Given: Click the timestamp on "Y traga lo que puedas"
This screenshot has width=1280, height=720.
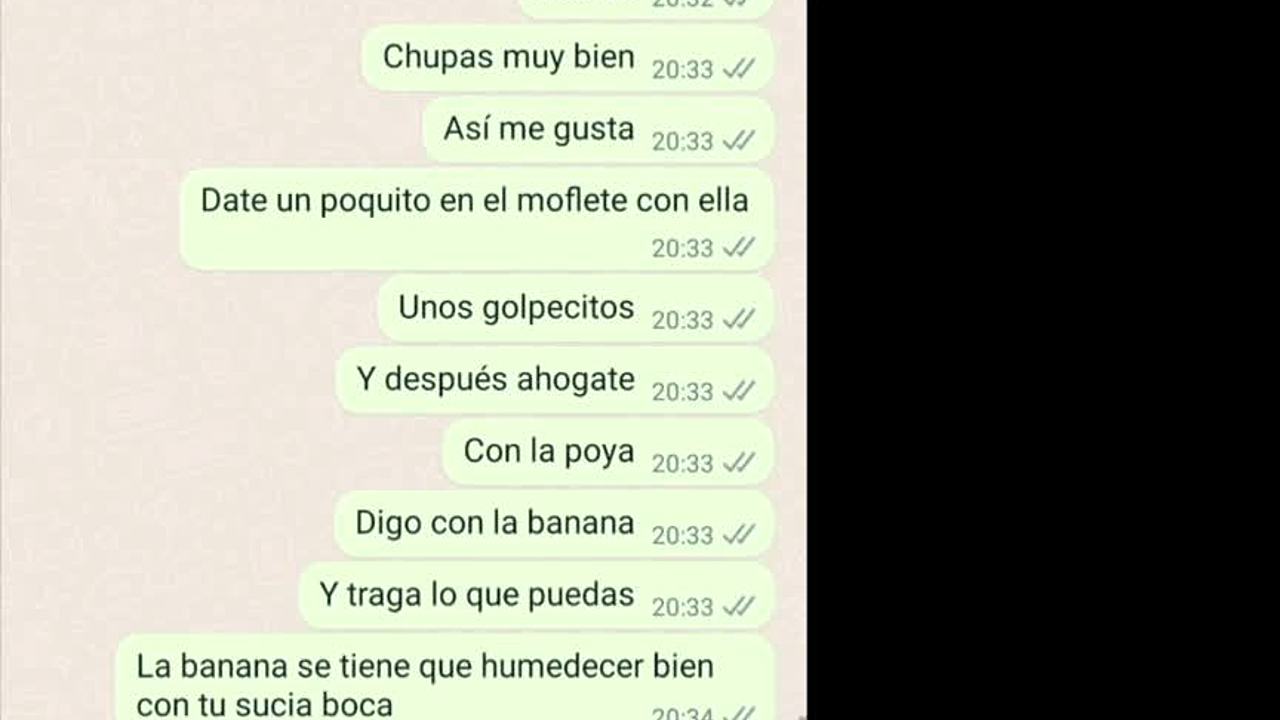Looking at the screenshot, I should point(682,607).
